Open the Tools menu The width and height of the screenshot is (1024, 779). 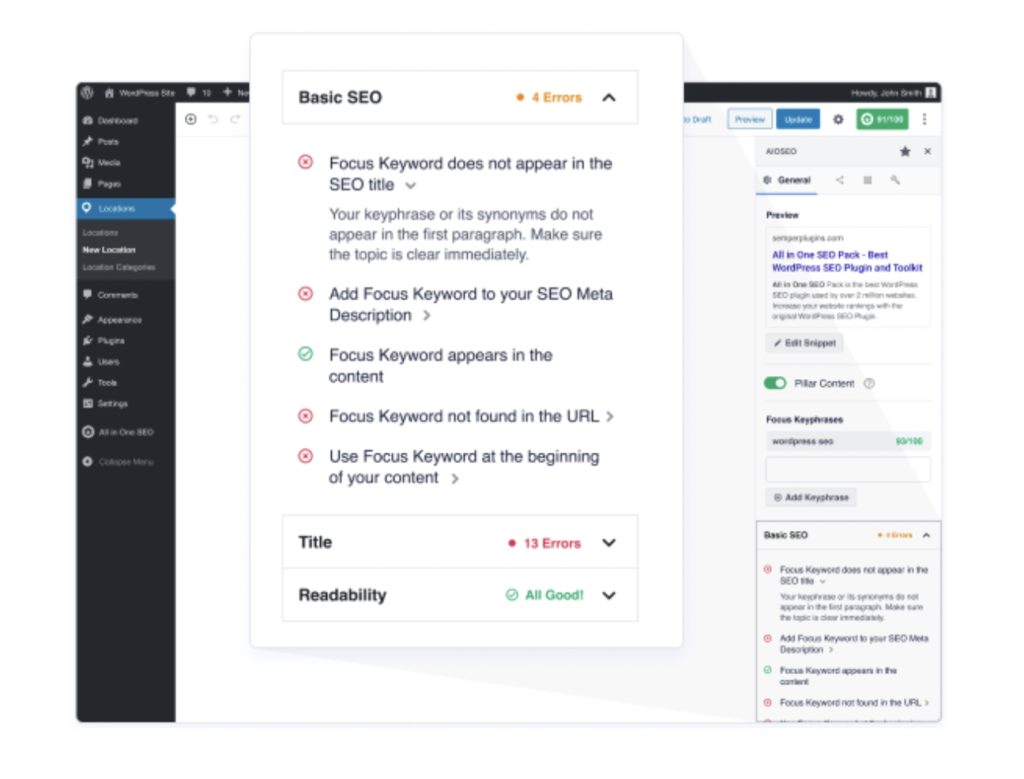point(100,383)
